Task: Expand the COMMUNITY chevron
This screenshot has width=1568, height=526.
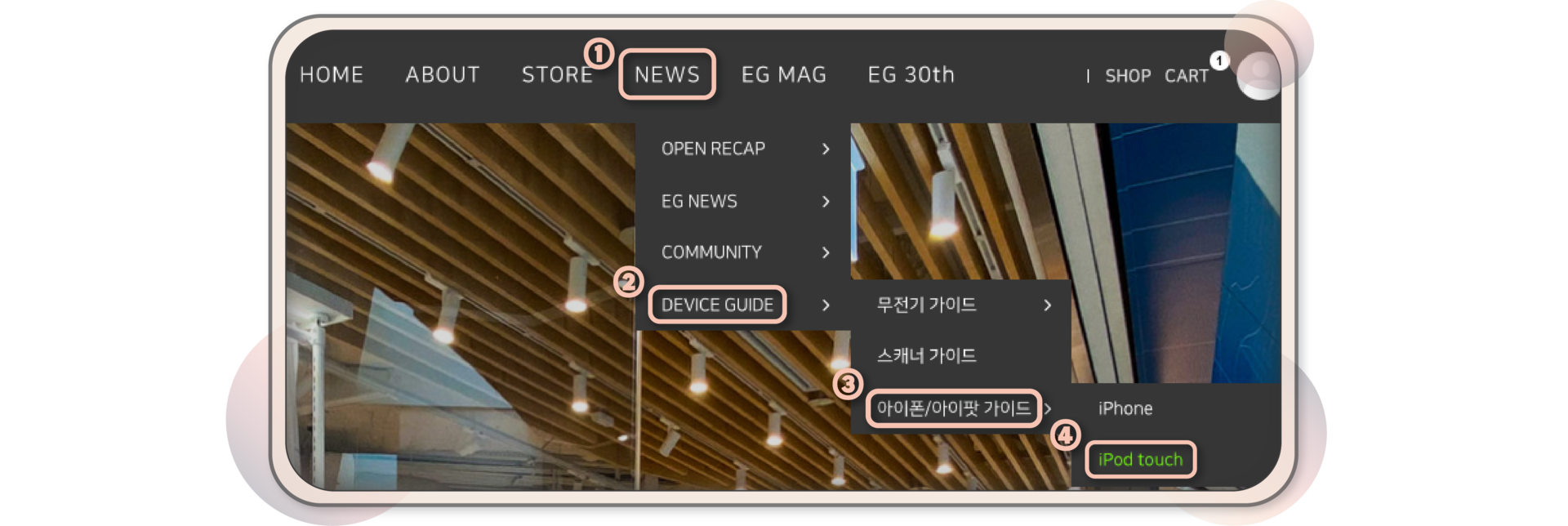Action: coord(826,252)
